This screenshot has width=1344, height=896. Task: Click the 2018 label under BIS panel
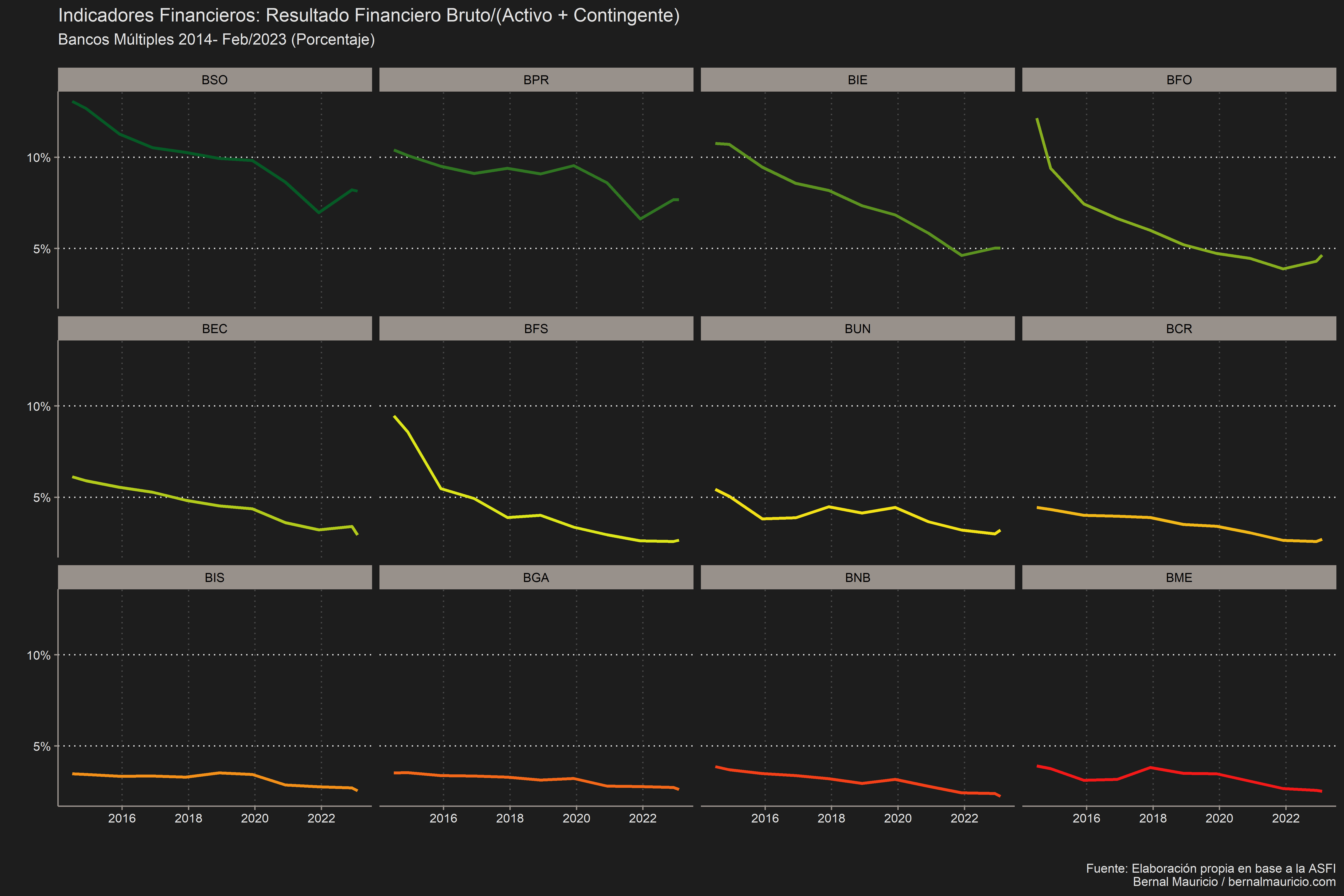pyautogui.click(x=189, y=818)
